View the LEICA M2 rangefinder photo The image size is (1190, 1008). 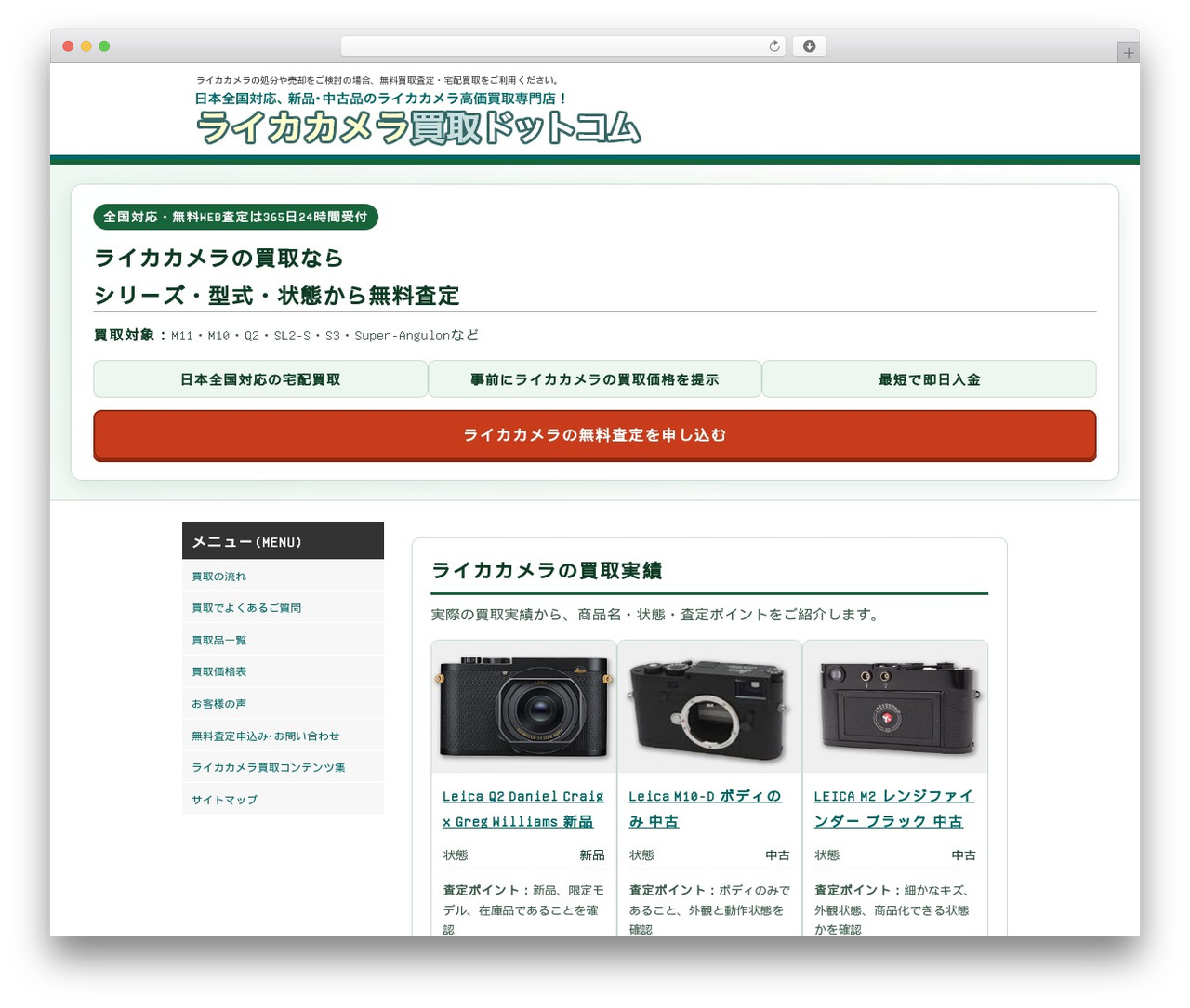point(895,707)
